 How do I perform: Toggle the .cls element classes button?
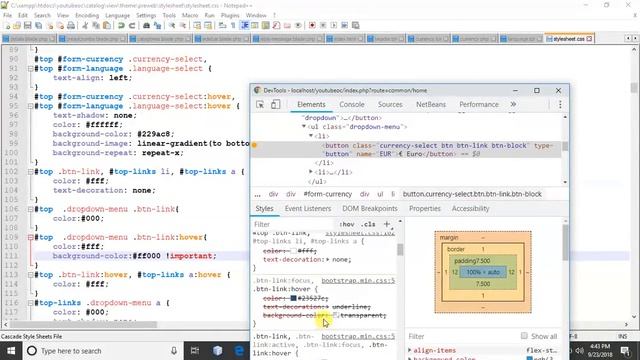tap(368, 224)
